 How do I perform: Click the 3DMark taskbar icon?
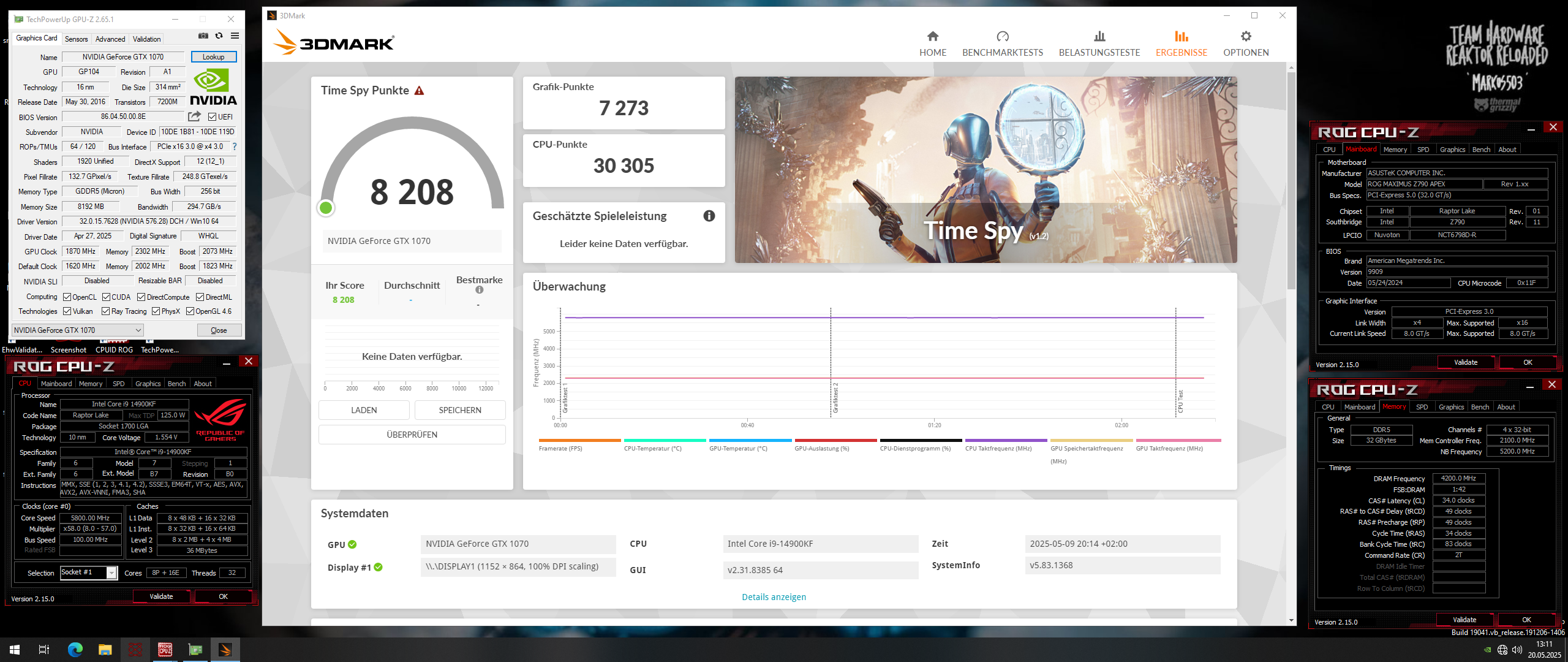(x=225, y=650)
